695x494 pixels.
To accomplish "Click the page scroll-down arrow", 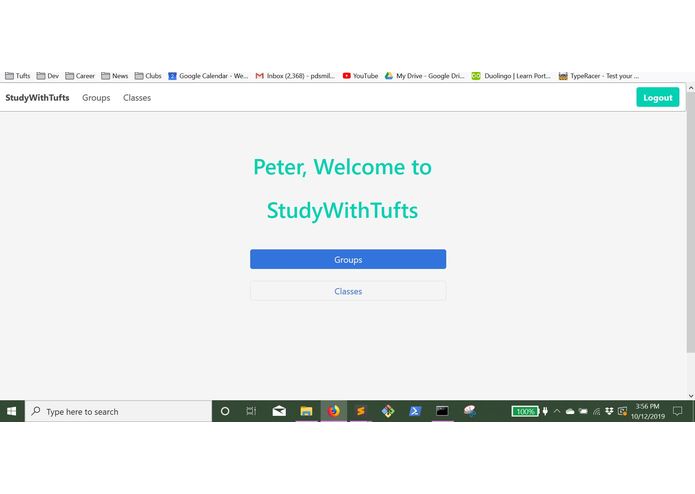I will (691, 396).
